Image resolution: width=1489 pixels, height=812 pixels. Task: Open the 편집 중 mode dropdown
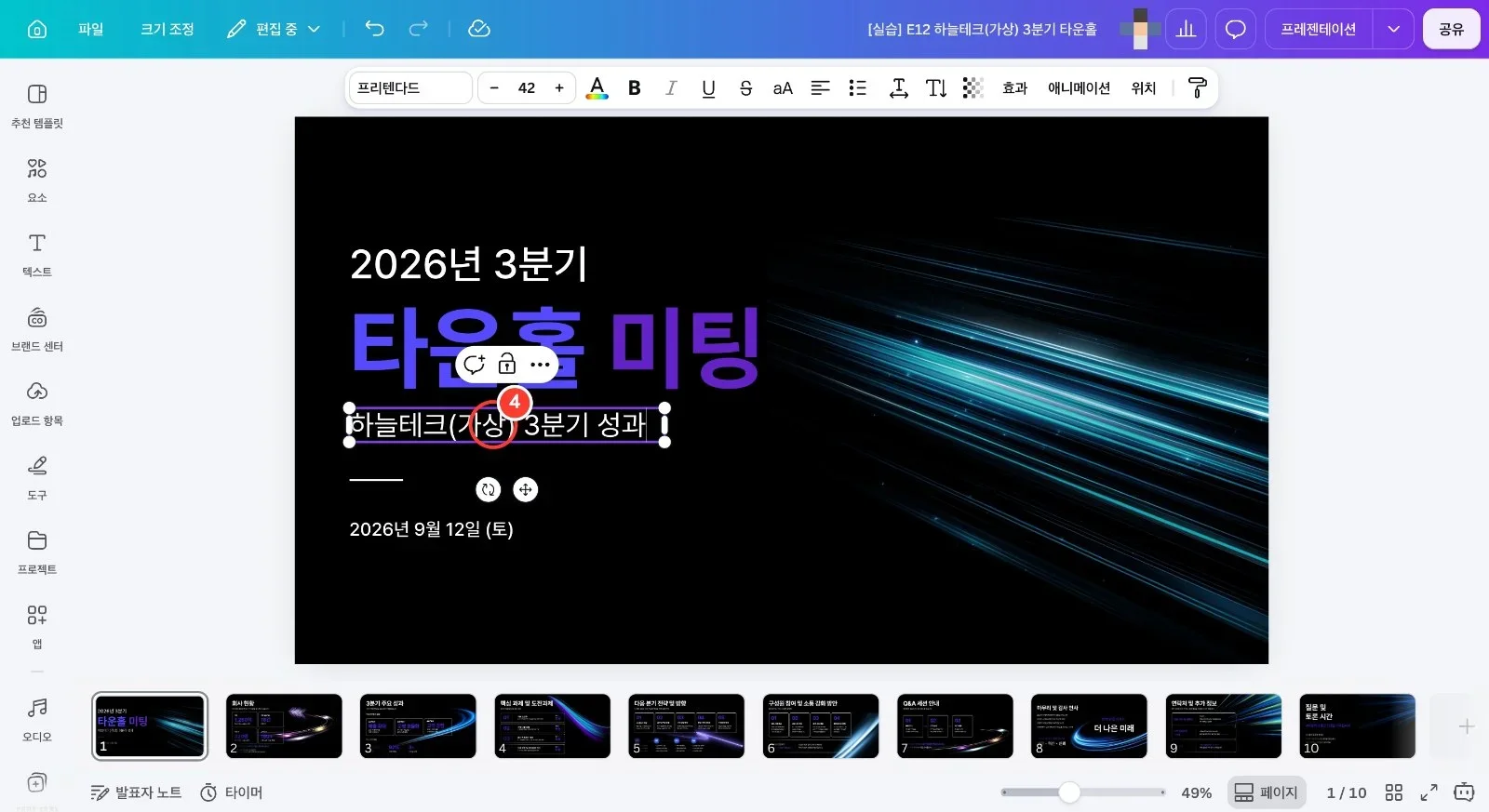tap(274, 29)
